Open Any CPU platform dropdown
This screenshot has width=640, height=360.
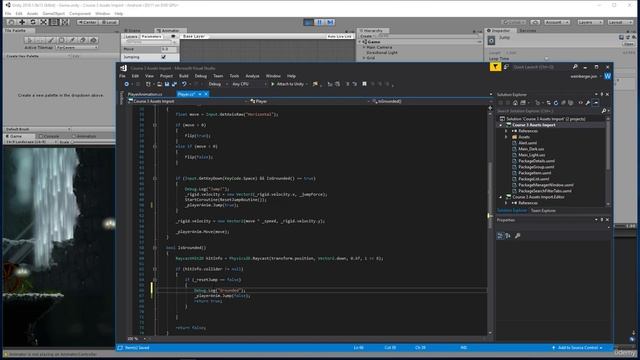249,84
